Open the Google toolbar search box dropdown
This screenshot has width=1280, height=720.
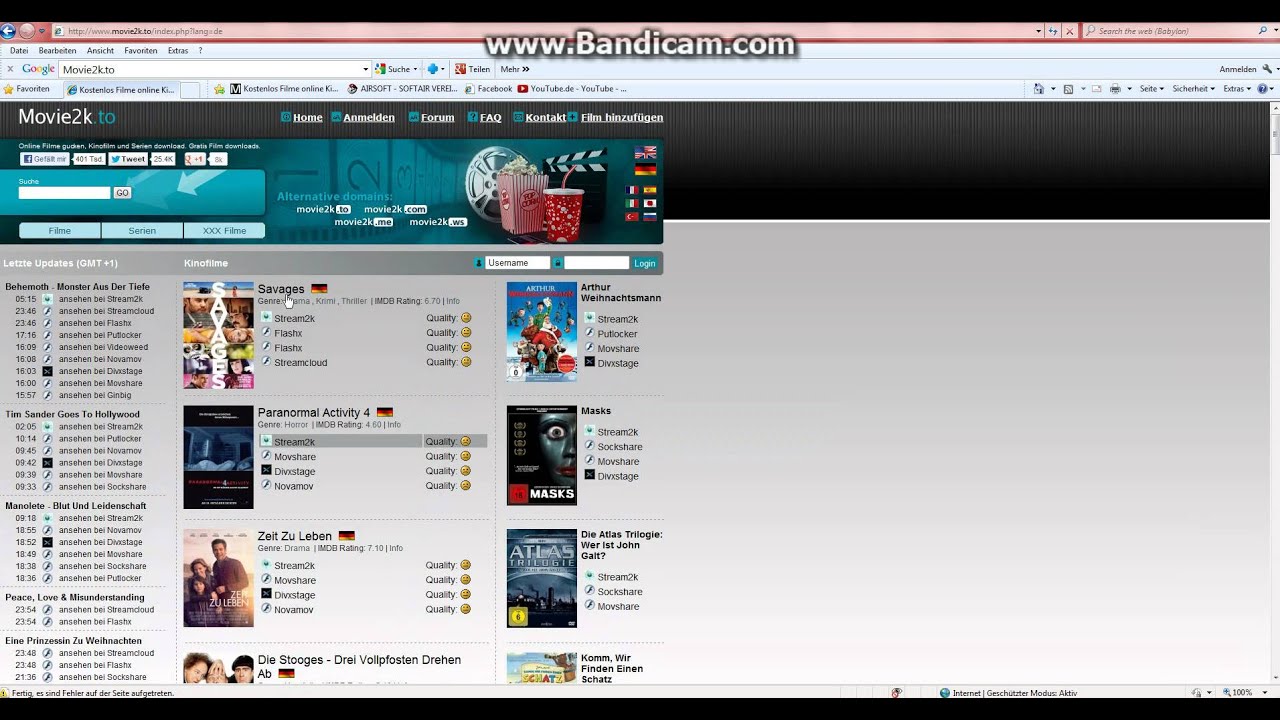click(x=365, y=69)
